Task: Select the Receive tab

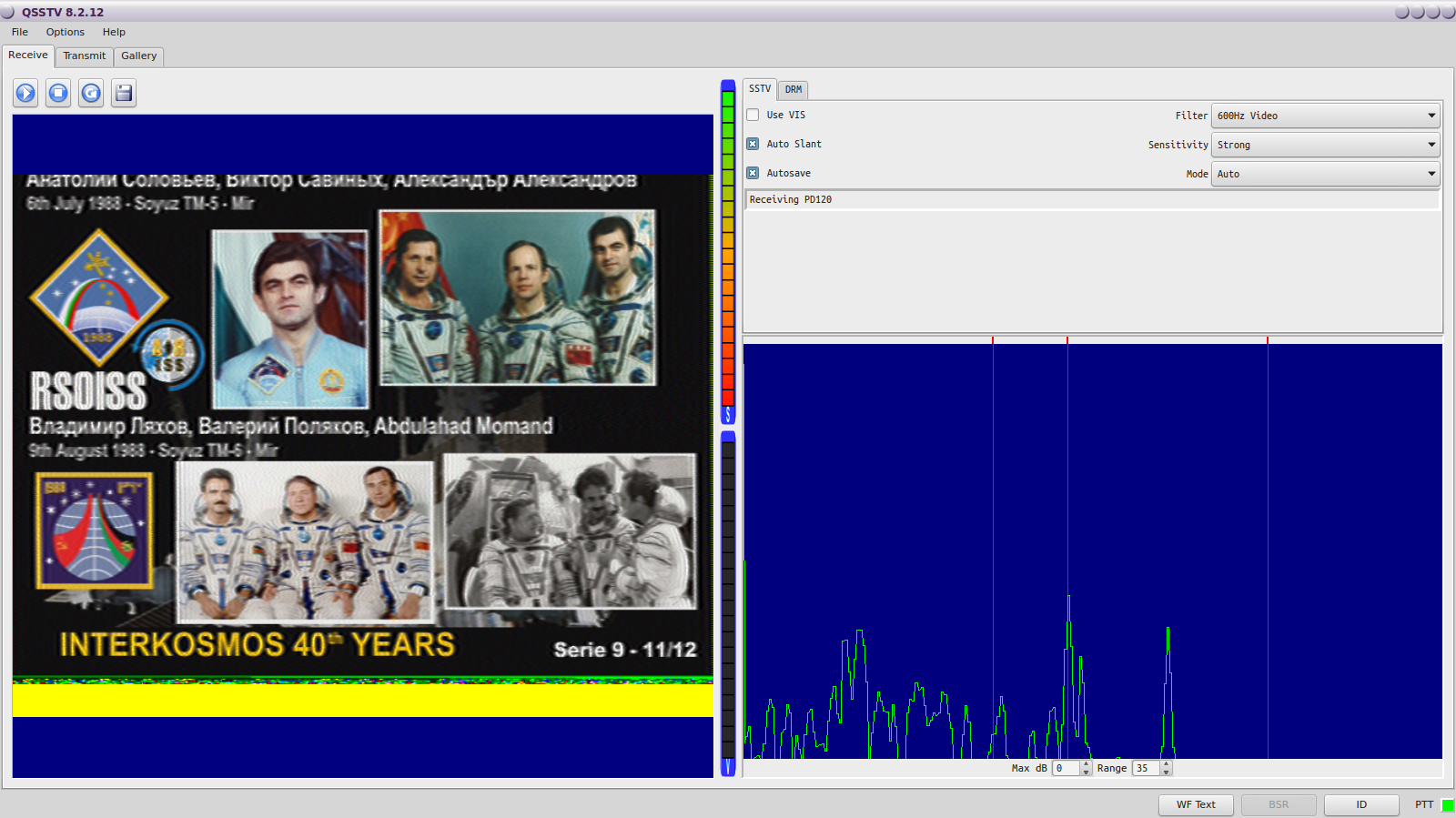Action: point(28,56)
